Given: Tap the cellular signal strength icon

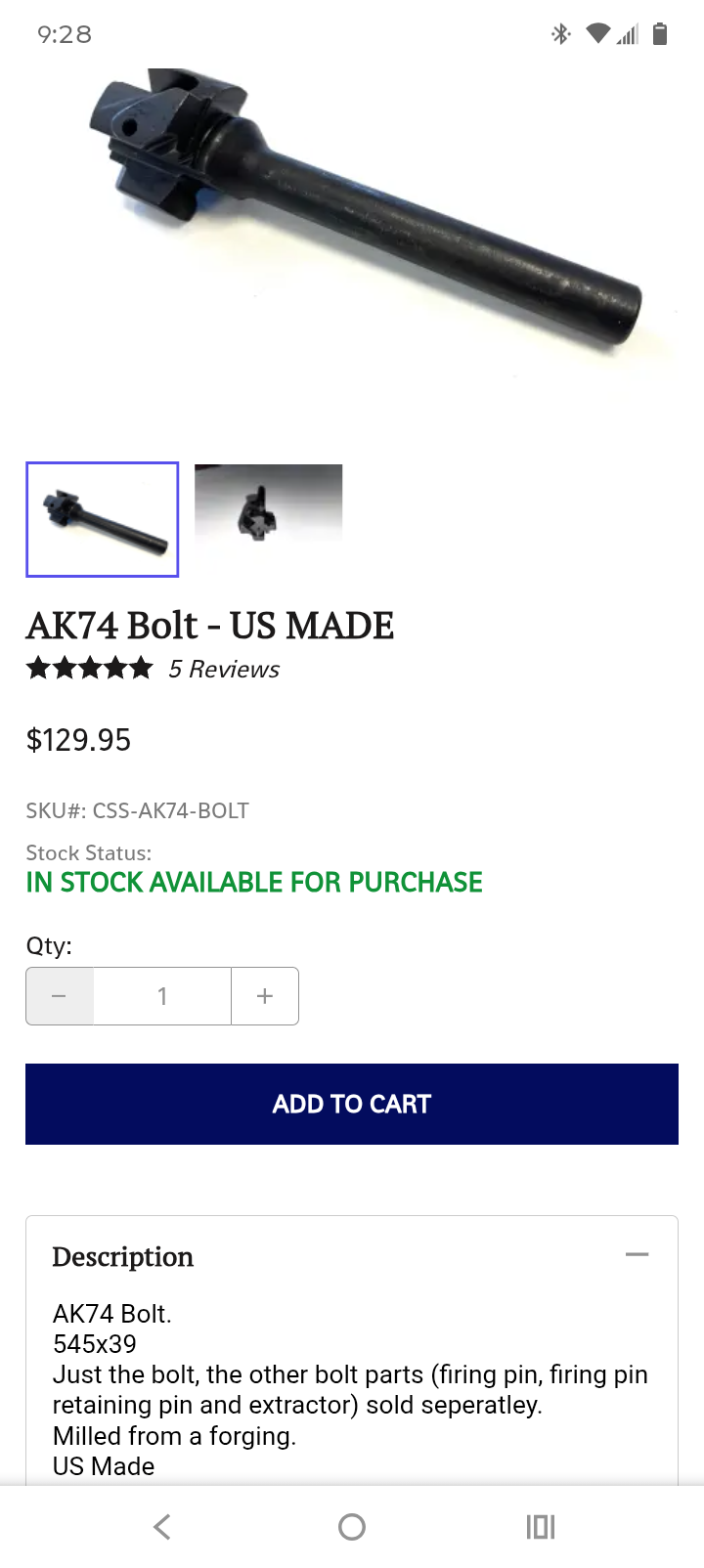Looking at the screenshot, I should point(628,34).
